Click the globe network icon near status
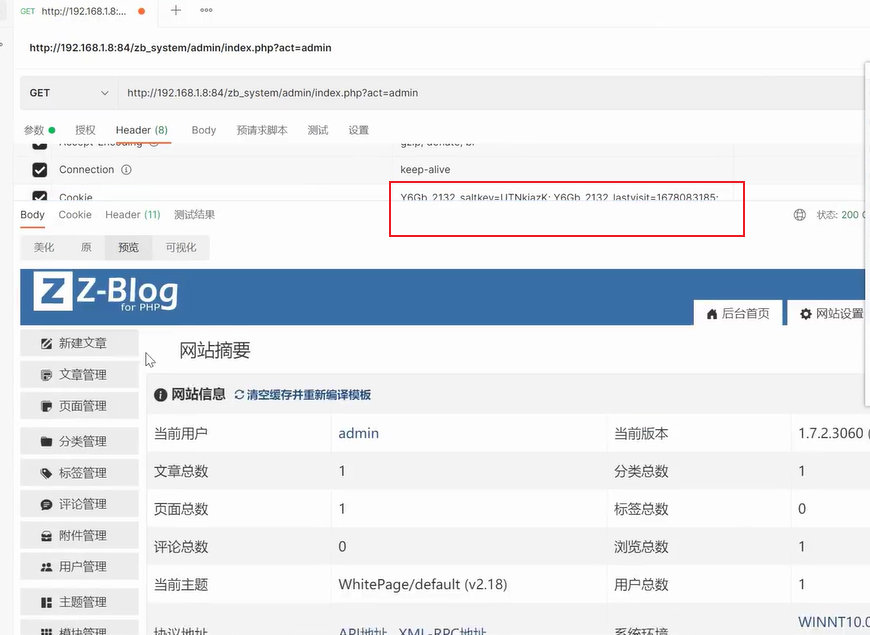 800,215
